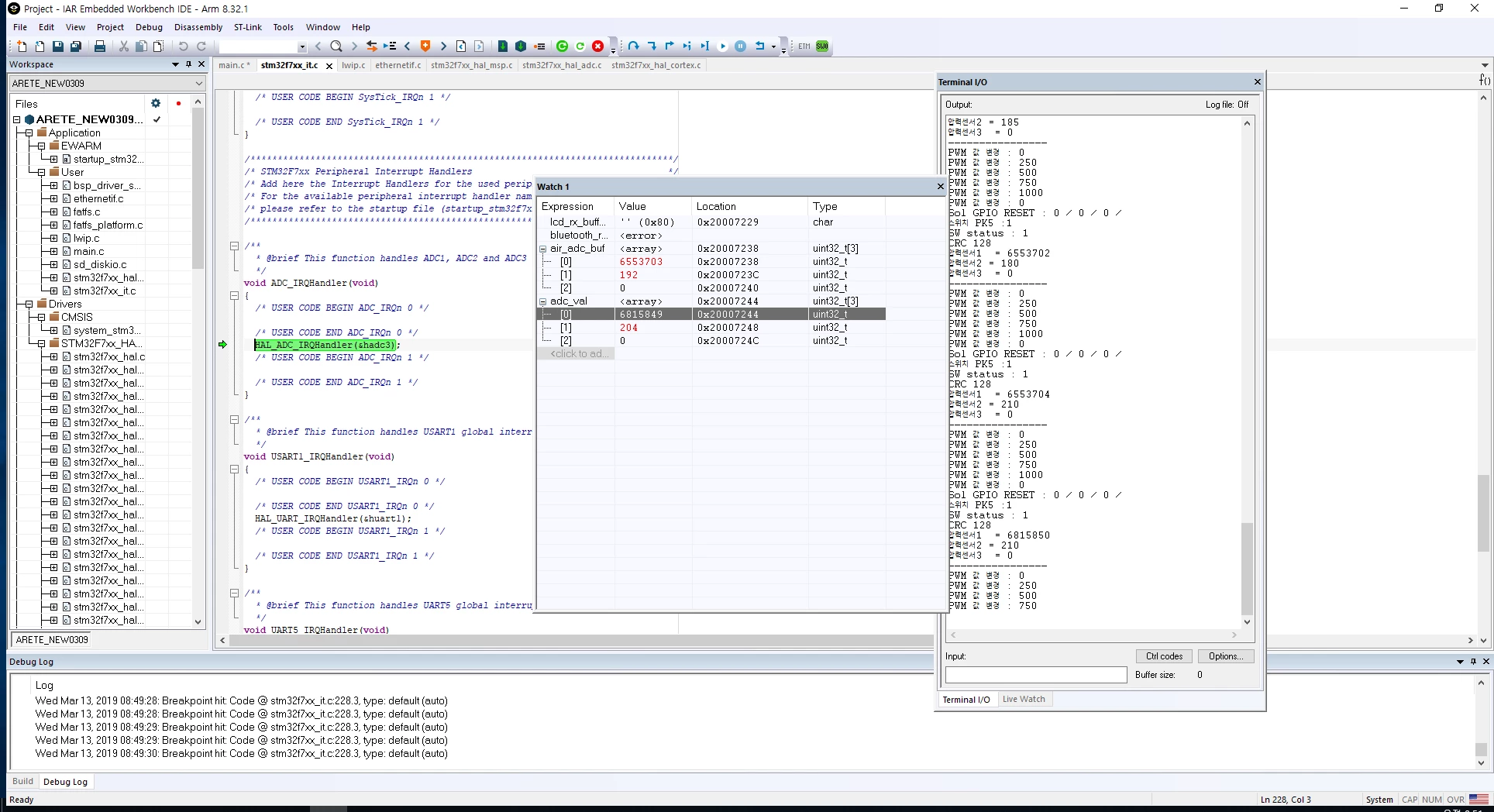Click the Break (pause) debug icon
This screenshot has height=812, width=1494.
pos(740,46)
